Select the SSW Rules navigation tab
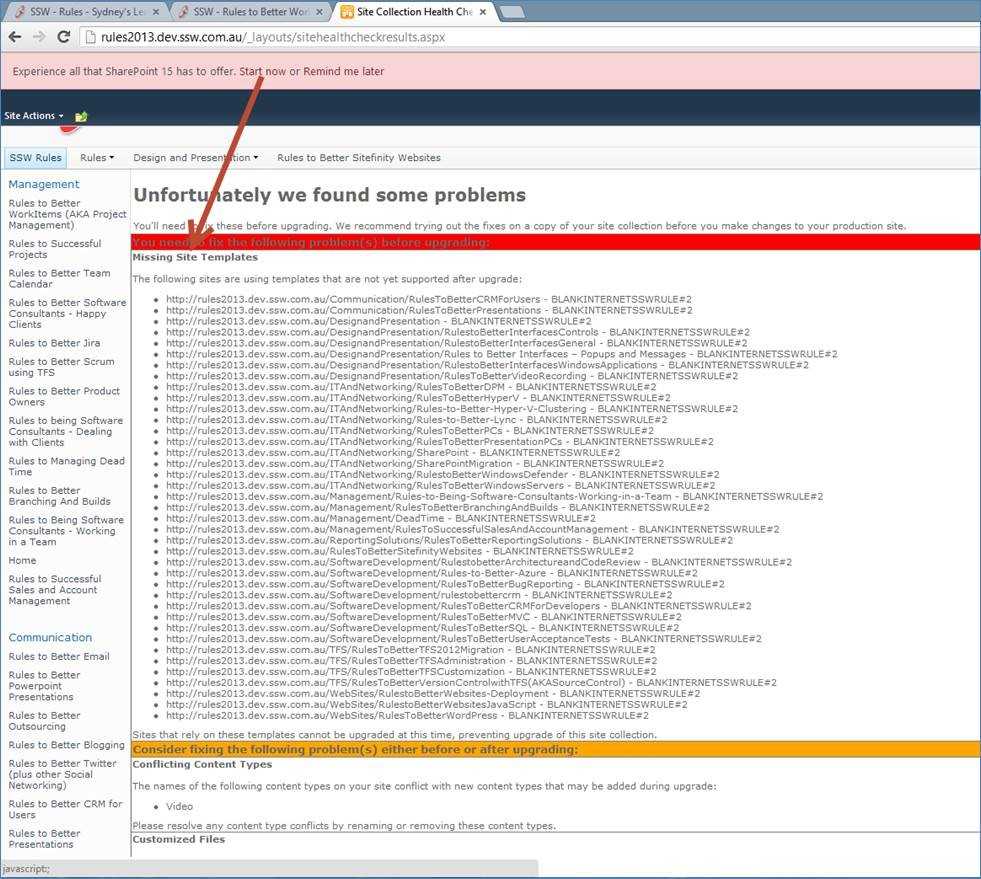Image resolution: width=981 pixels, height=879 pixels. 35,158
